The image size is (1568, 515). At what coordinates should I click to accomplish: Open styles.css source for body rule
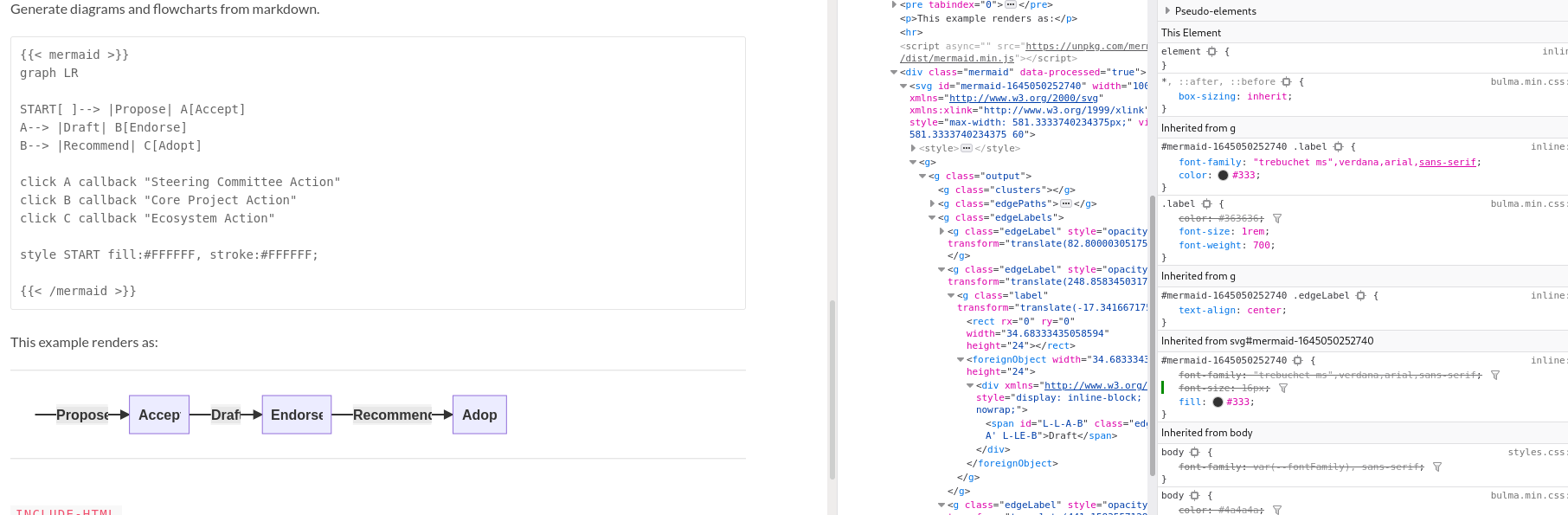[1537, 453]
